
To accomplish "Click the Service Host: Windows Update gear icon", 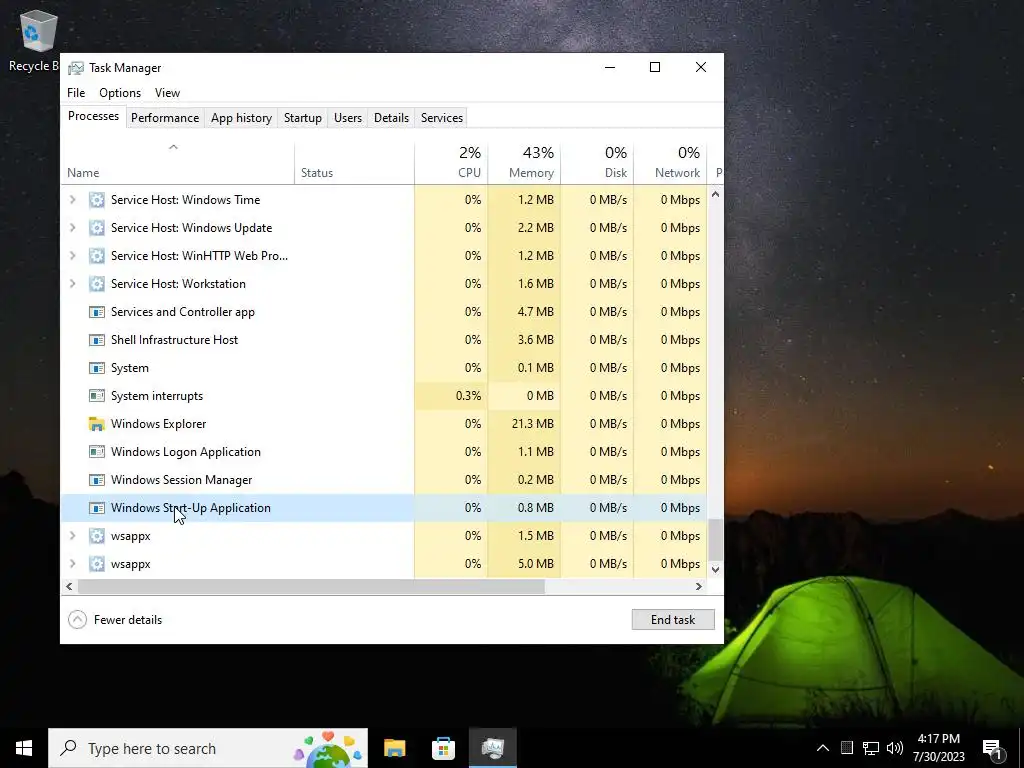I will (x=97, y=228).
